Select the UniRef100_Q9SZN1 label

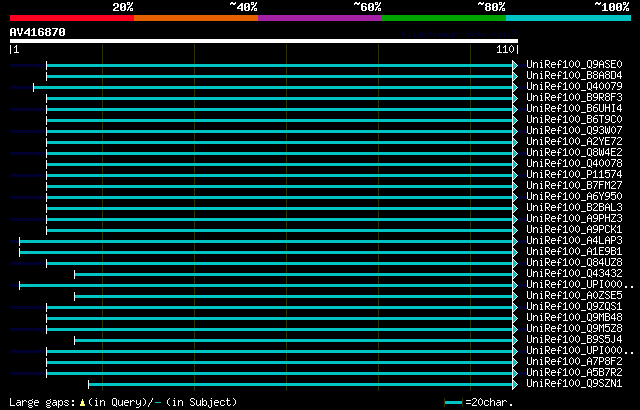[574, 384]
